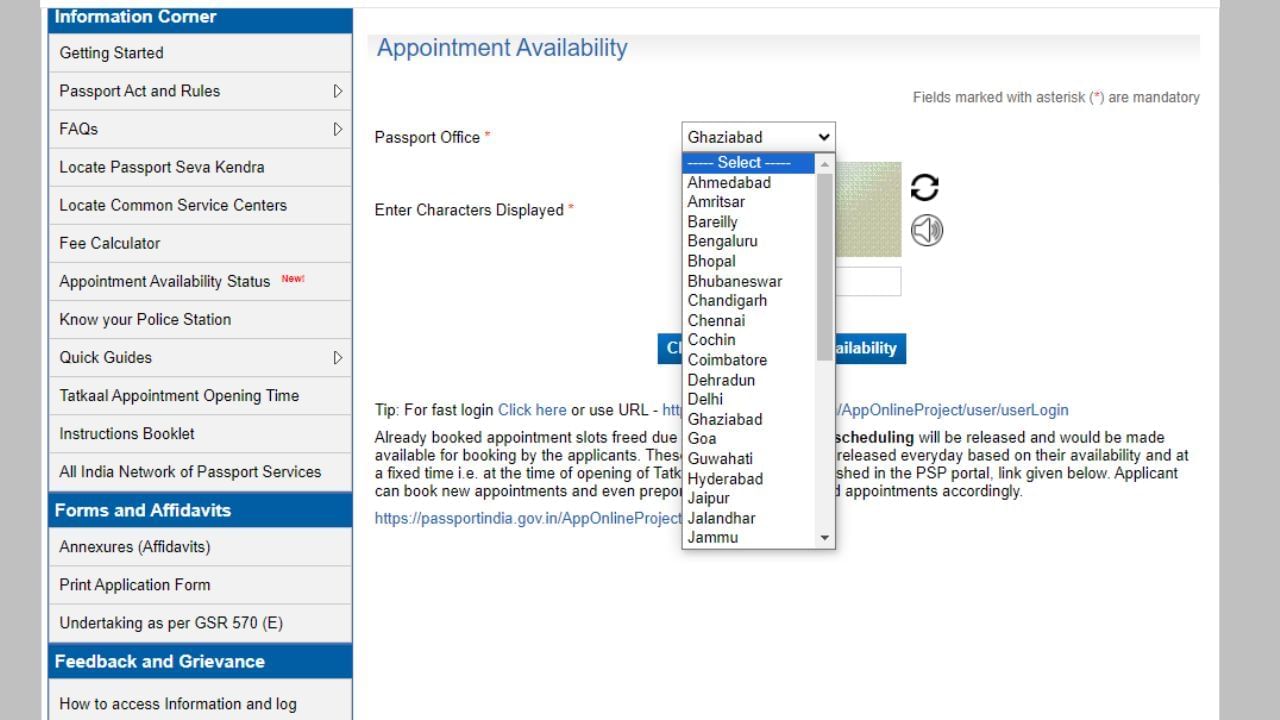
Task: Click the fast login 'Click here' link
Action: point(532,410)
